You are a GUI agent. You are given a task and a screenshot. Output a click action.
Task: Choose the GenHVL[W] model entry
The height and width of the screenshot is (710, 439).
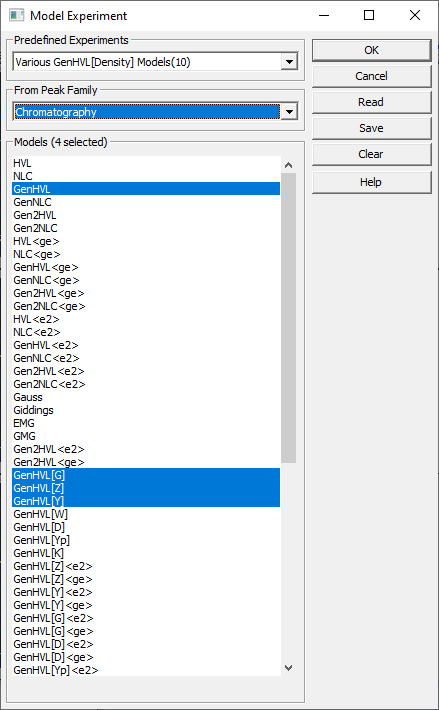click(x=146, y=514)
